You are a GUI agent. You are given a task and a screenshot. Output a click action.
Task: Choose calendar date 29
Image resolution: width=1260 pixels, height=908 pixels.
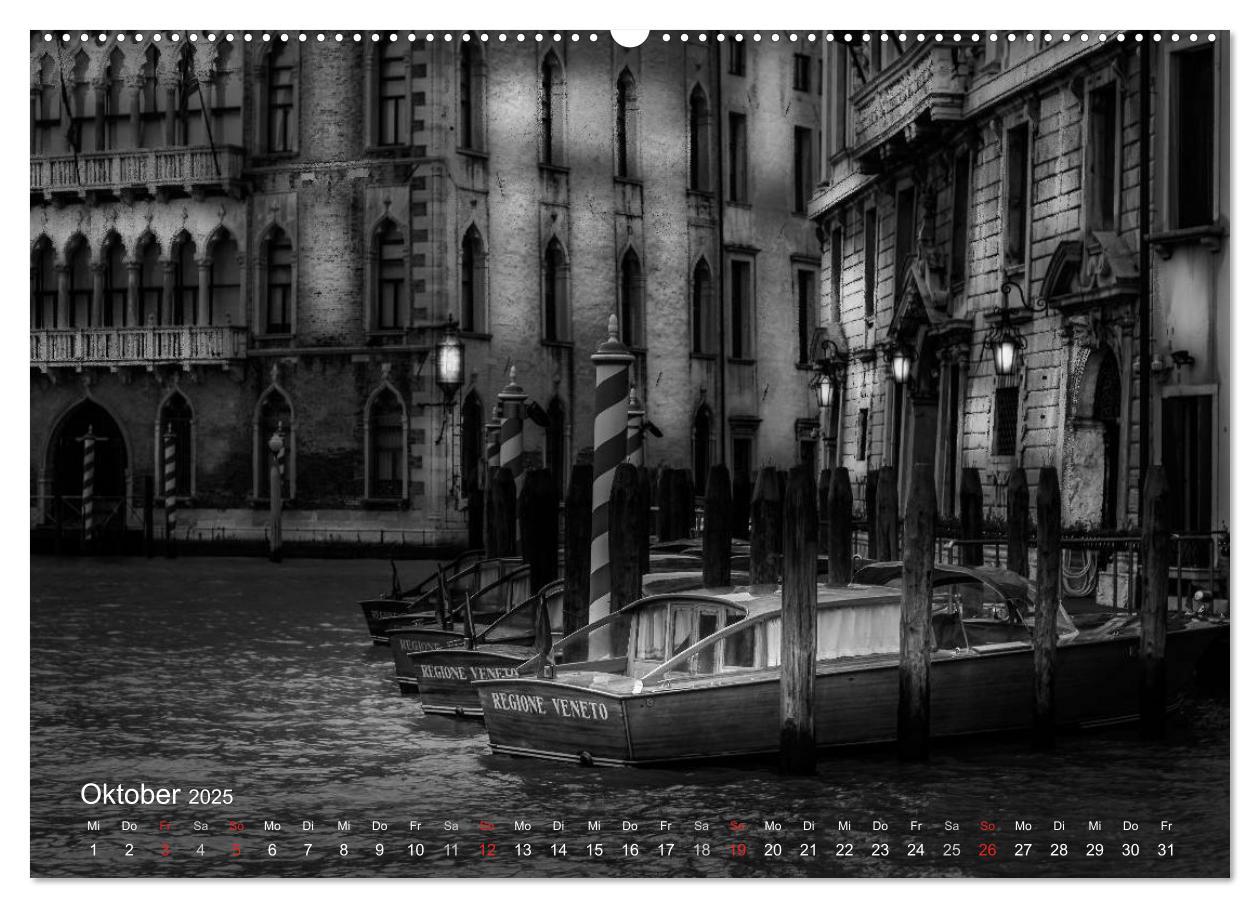click(x=1095, y=850)
